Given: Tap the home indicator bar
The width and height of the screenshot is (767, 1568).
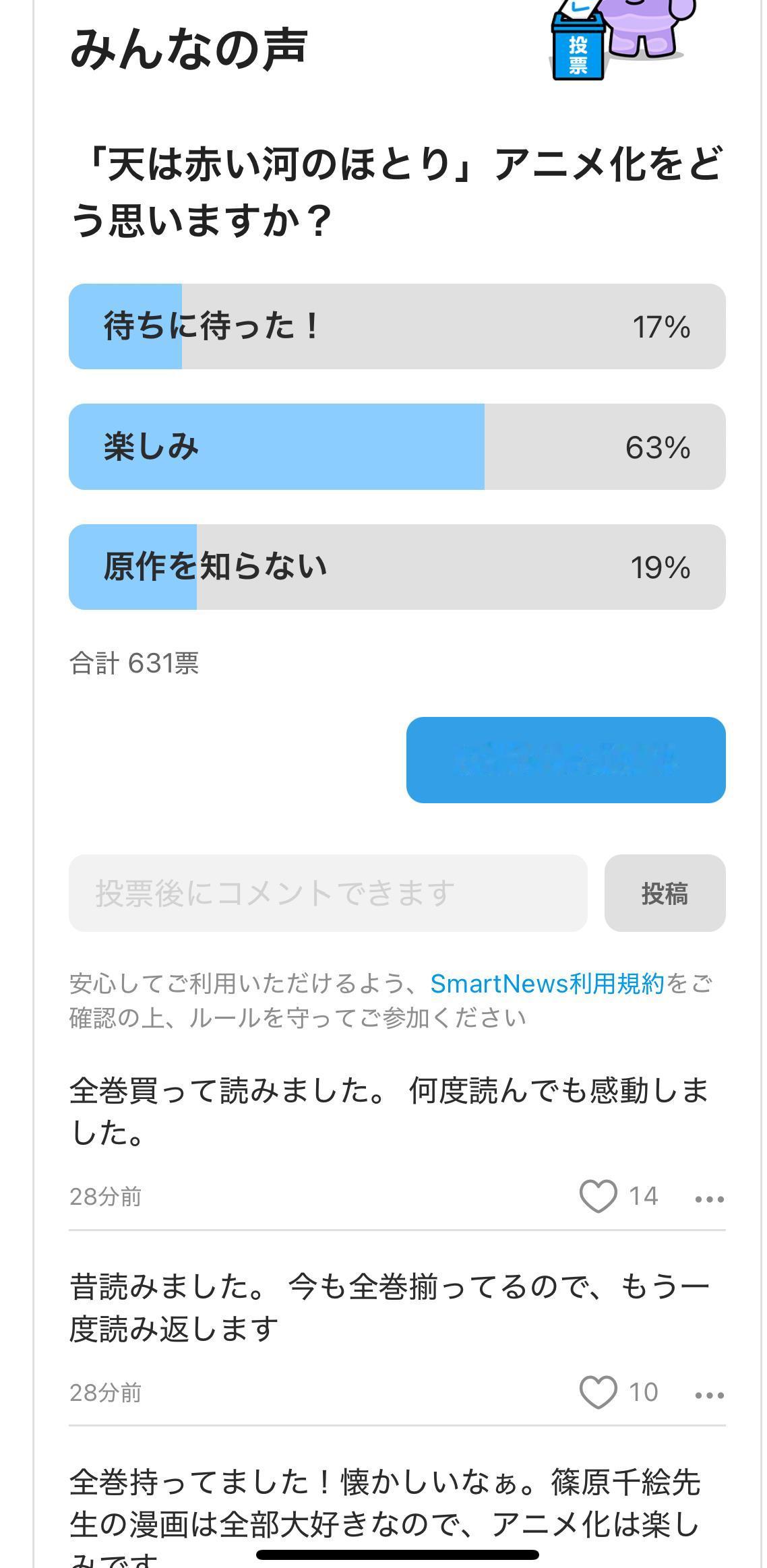Looking at the screenshot, I should click(398, 1555).
